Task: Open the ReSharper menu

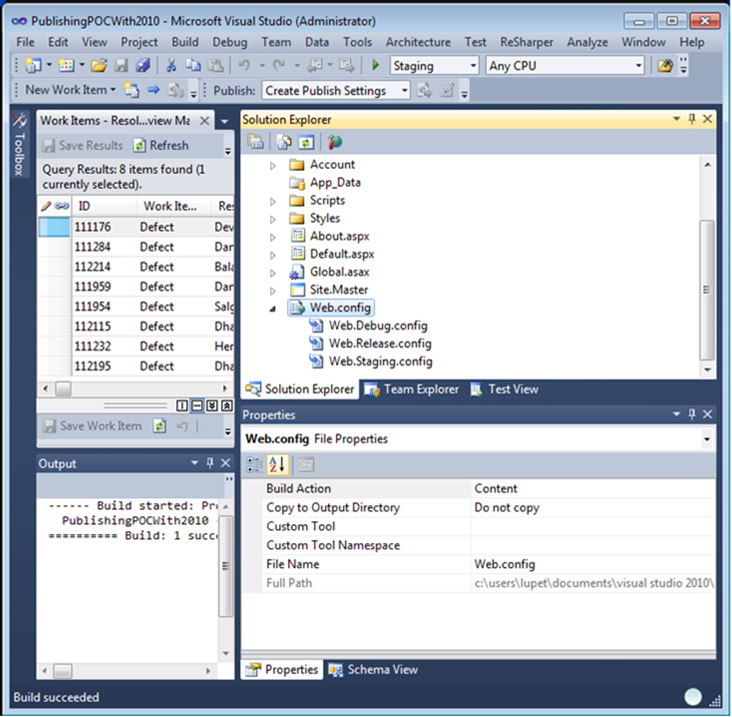Action: (527, 42)
